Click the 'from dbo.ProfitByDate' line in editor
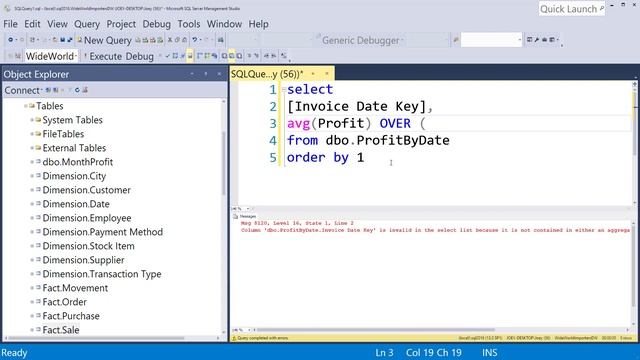The height and width of the screenshot is (360, 640). 368,140
